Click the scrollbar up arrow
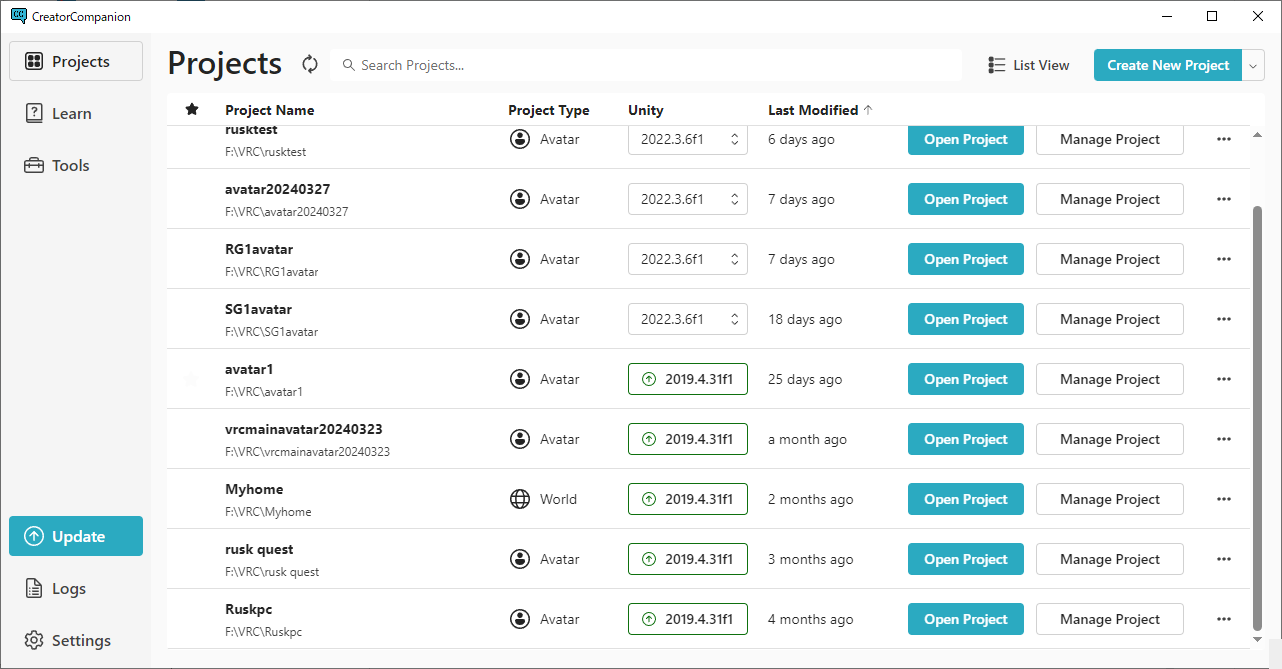The image size is (1282, 669). click(1257, 135)
